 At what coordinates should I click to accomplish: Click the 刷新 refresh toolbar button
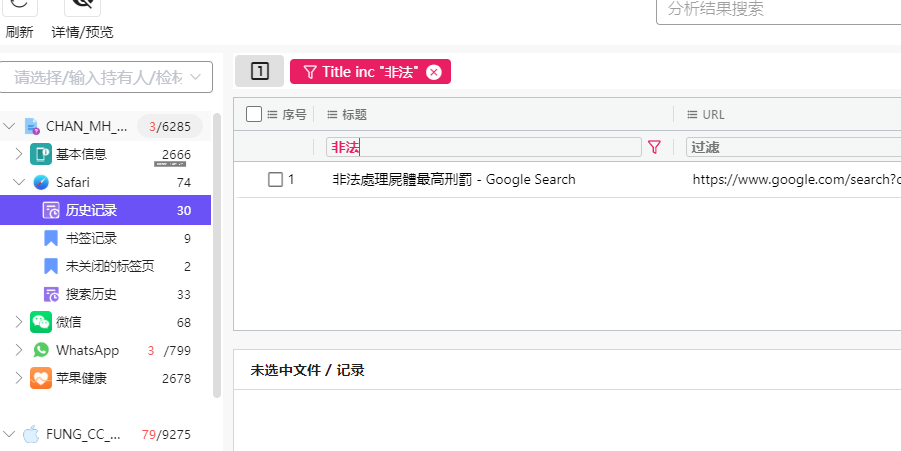click(x=19, y=20)
